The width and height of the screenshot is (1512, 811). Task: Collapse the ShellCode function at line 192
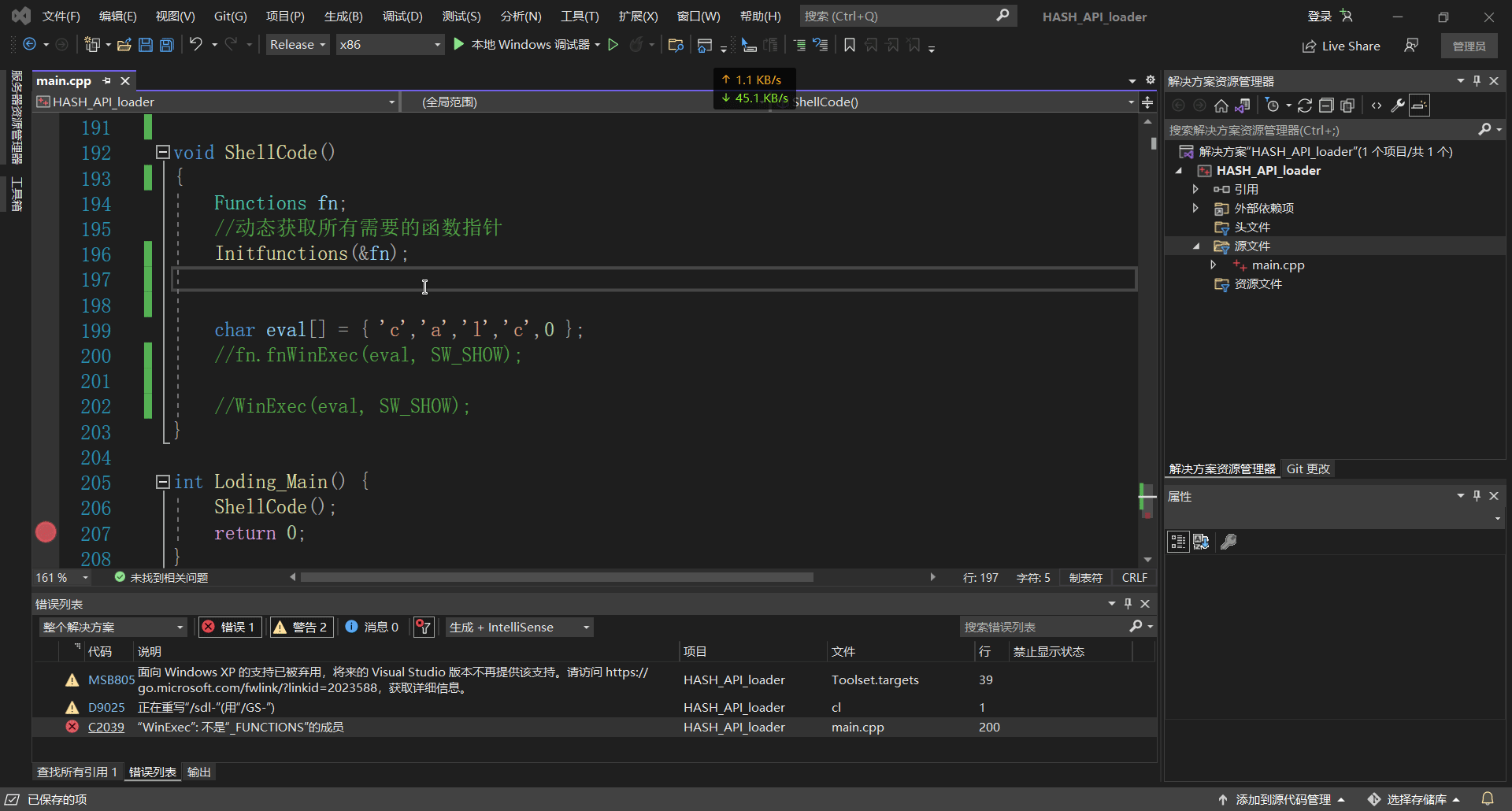pyautogui.click(x=163, y=152)
